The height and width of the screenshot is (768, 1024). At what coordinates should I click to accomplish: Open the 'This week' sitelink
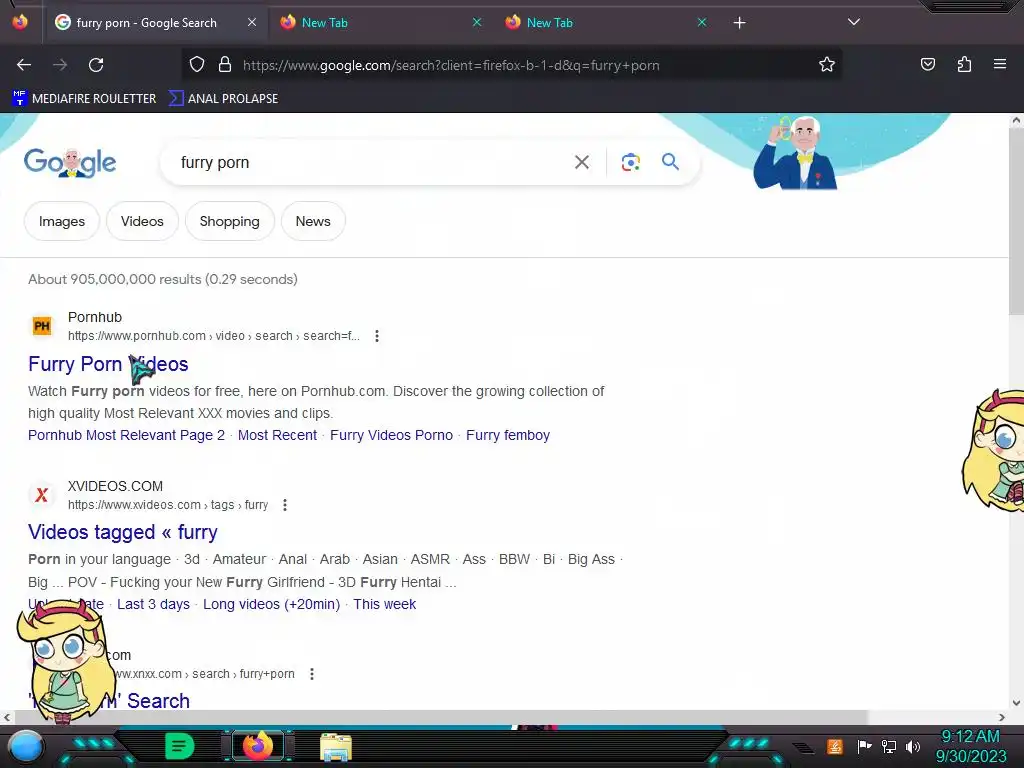(385, 604)
